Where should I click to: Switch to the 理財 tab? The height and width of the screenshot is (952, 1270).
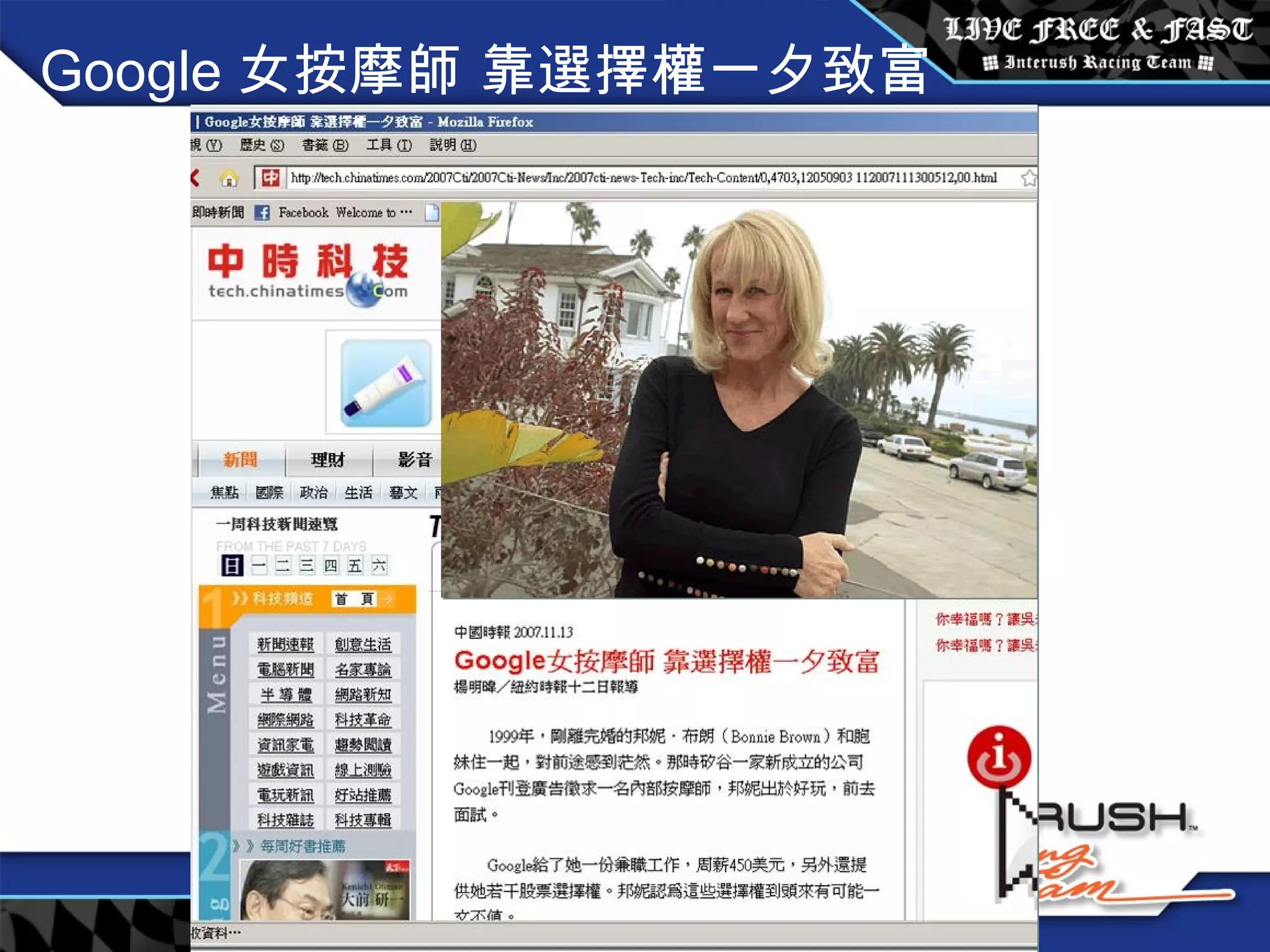[x=328, y=460]
